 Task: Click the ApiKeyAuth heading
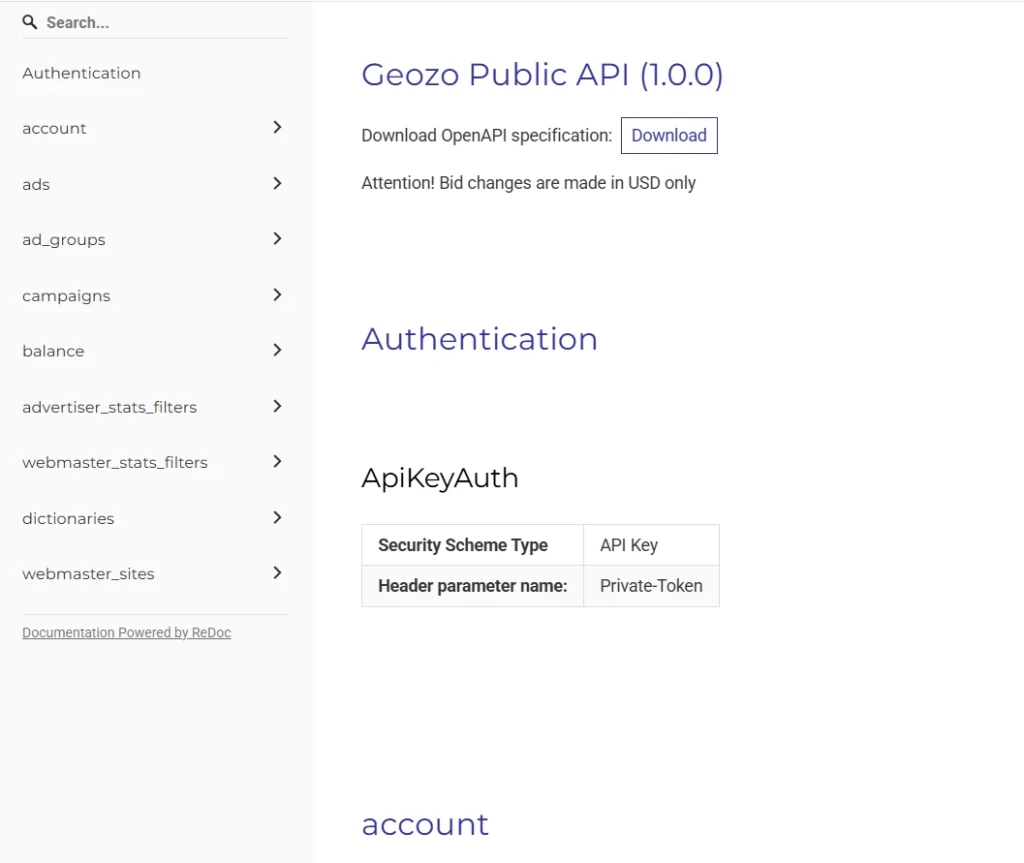click(440, 478)
